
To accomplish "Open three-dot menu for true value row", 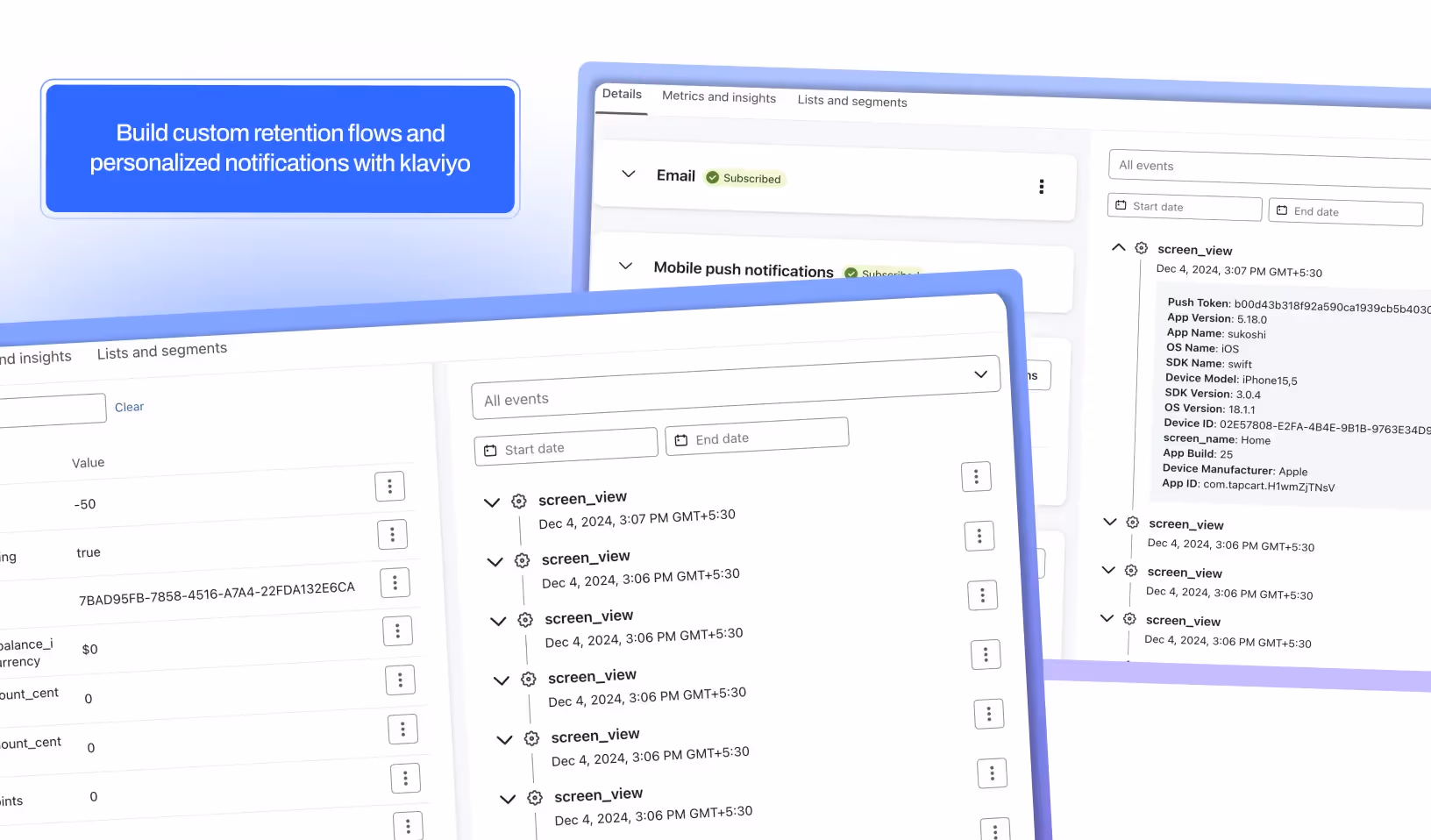I will coord(392,534).
